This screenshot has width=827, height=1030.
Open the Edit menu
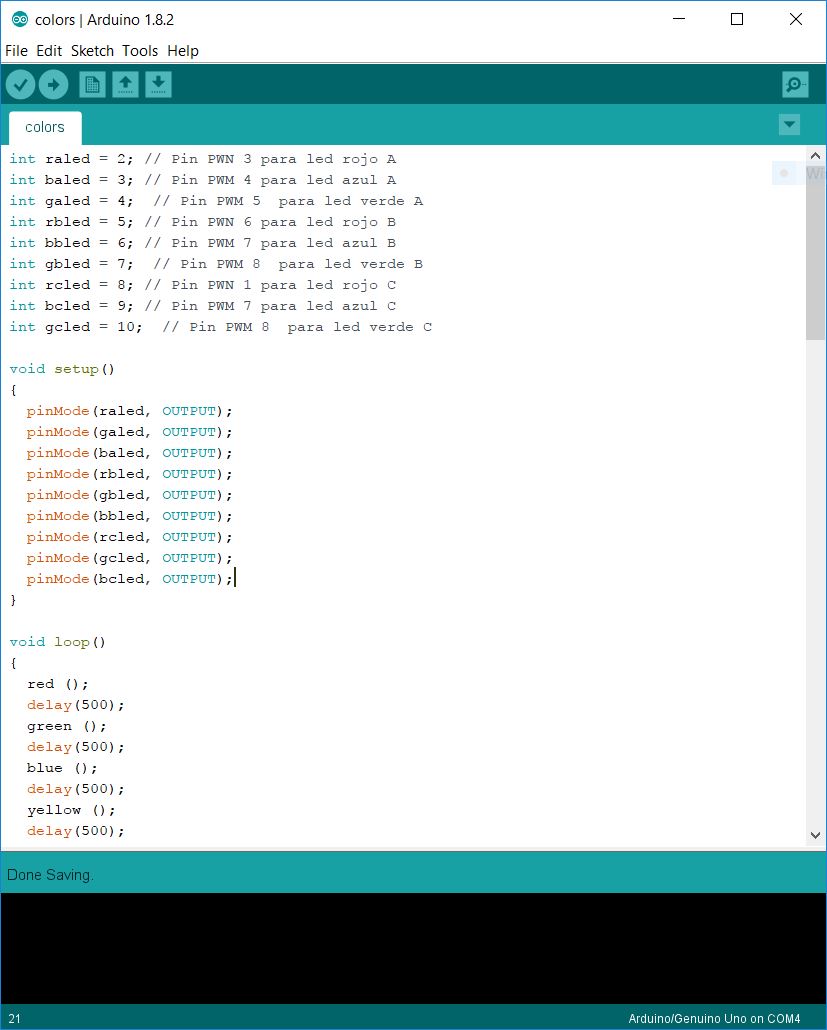(49, 51)
